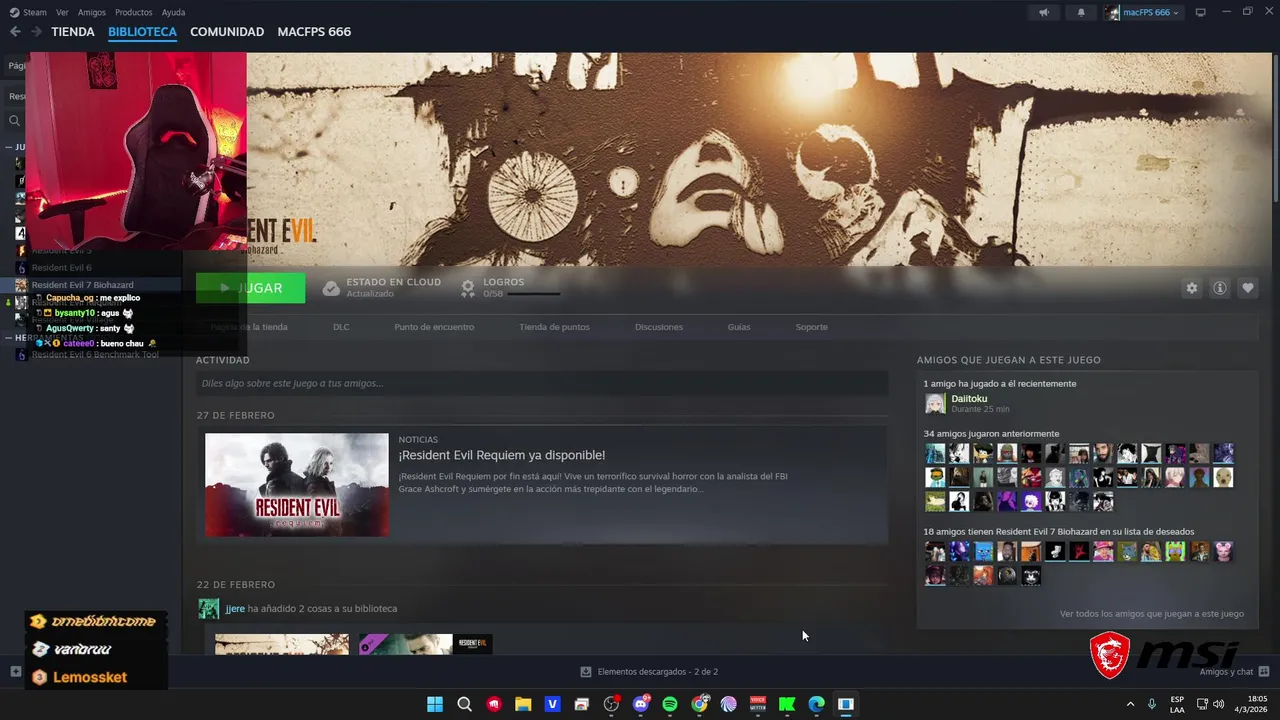Click the ESP LAA keyboard language indicator
Image resolution: width=1280 pixels, height=720 pixels.
pos(1177,704)
